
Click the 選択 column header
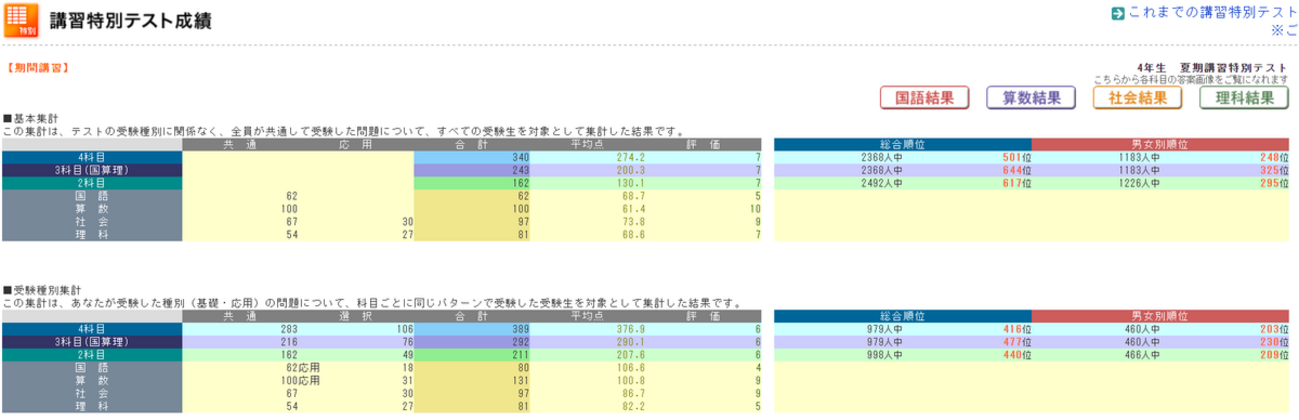tap(358, 314)
